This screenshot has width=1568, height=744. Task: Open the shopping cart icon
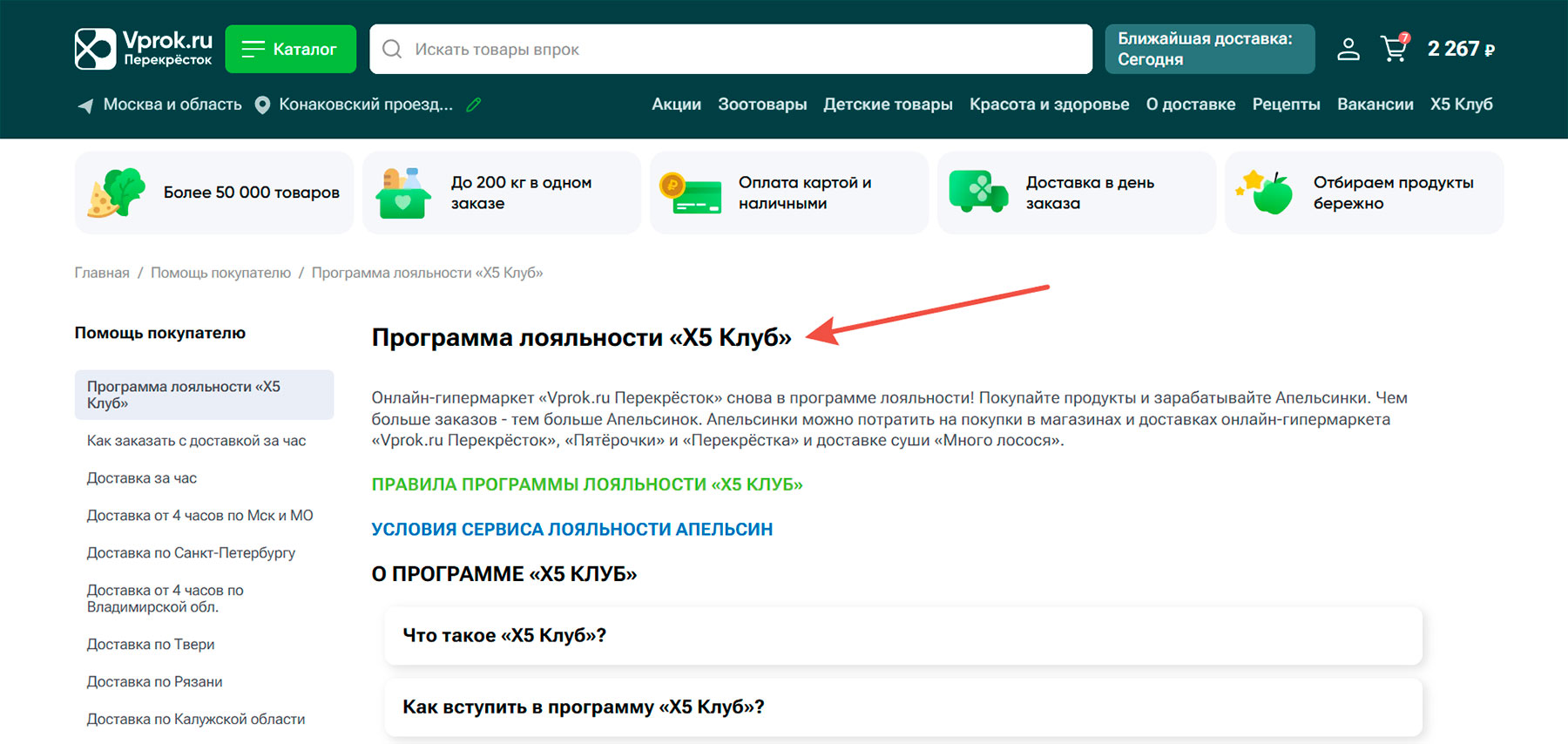click(1395, 48)
